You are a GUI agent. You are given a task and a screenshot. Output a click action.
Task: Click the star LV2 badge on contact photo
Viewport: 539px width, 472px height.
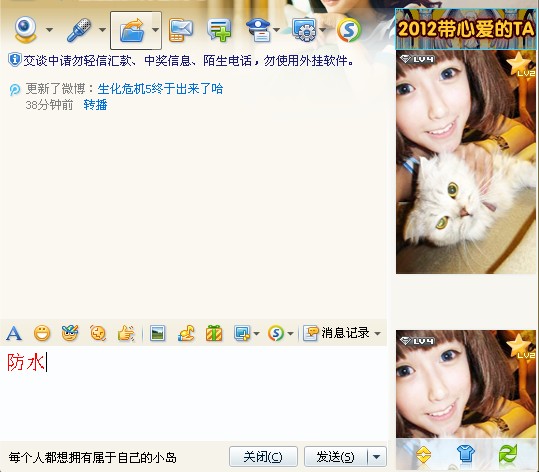tap(520, 65)
